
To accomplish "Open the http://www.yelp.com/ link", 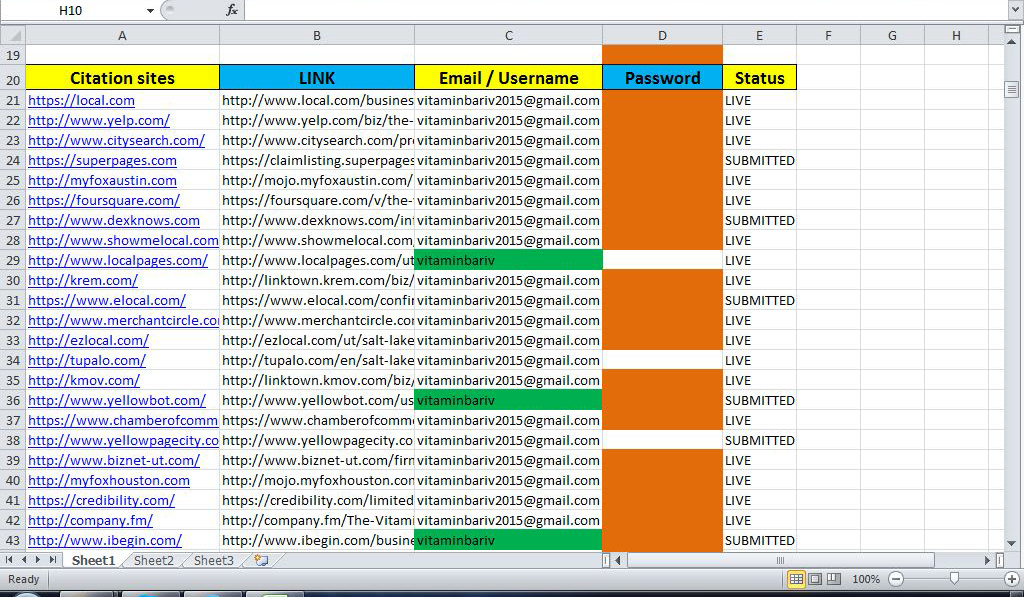I will [x=99, y=120].
